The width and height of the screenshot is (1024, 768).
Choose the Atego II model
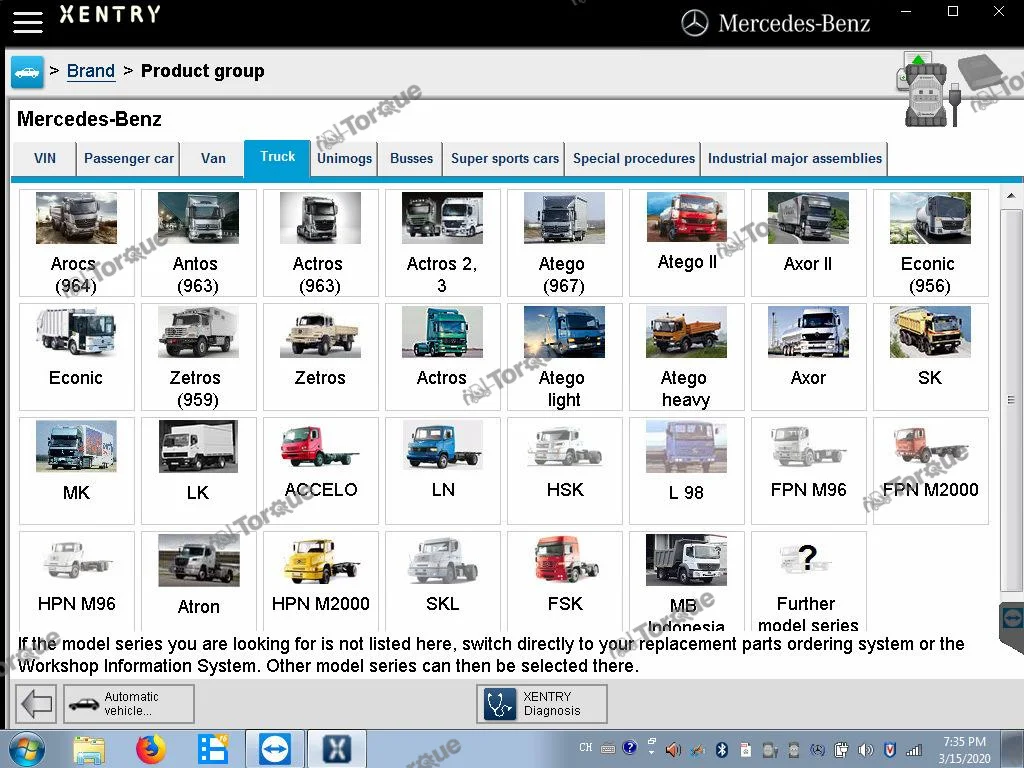tap(686, 243)
